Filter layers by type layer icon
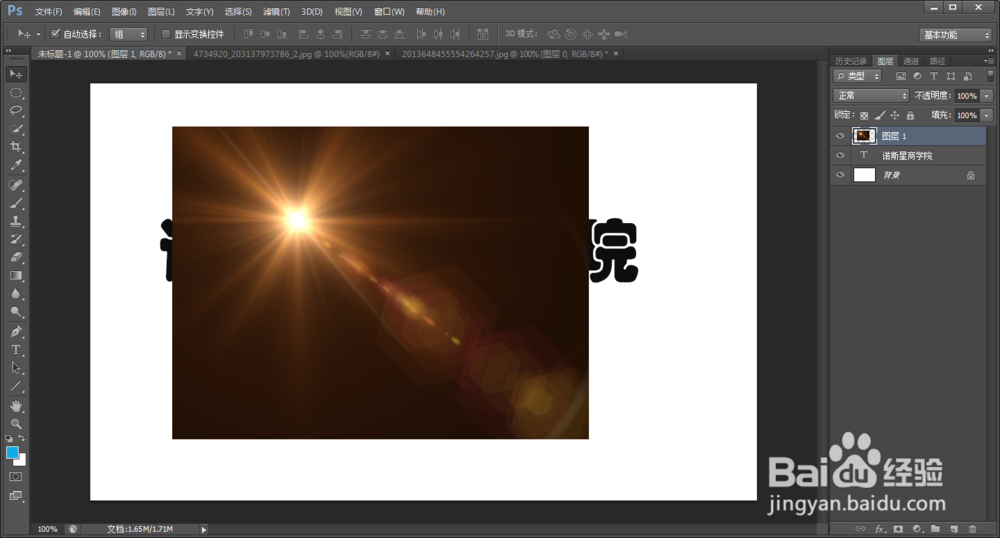1000x538 pixels. tap(934, 76)
